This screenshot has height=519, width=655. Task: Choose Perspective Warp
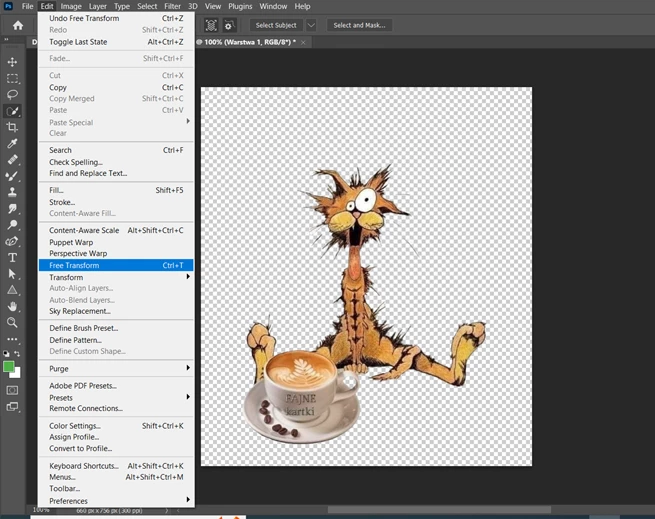116,254
